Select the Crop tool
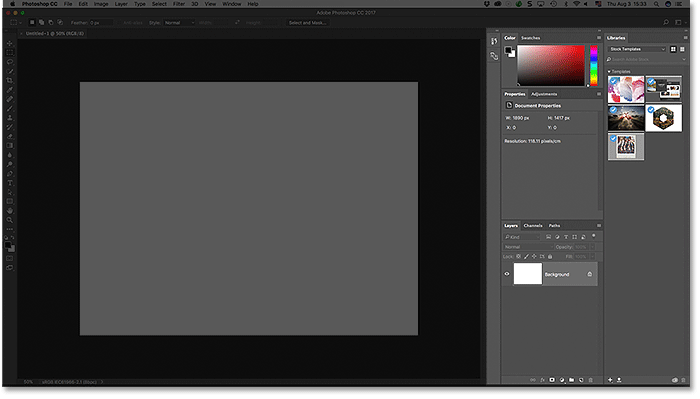Viewport: 700px width, 399px height. click(10, 81)
